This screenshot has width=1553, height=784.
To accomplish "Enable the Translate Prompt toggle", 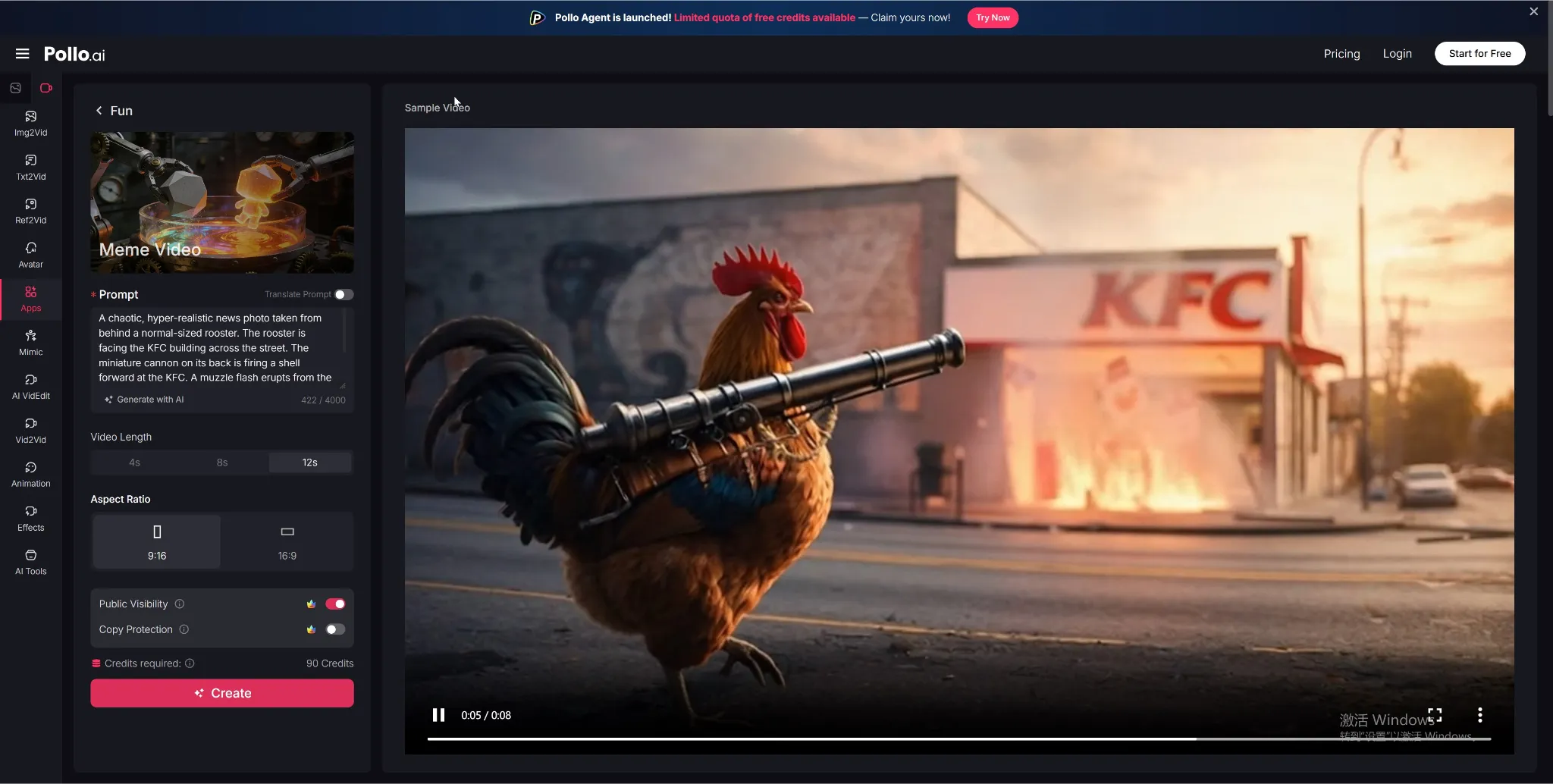I will click(344, 294).
